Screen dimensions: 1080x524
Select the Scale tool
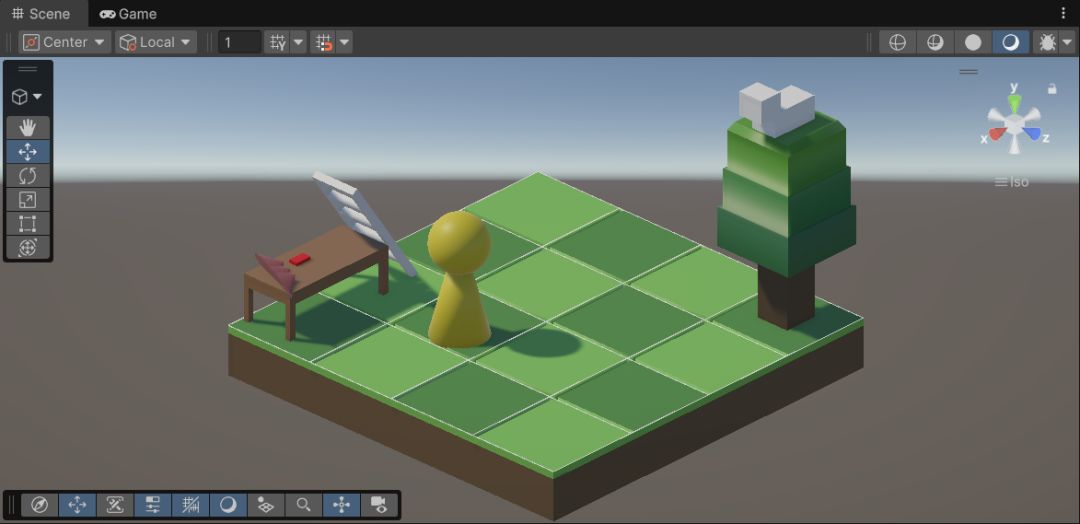[28, 200]
